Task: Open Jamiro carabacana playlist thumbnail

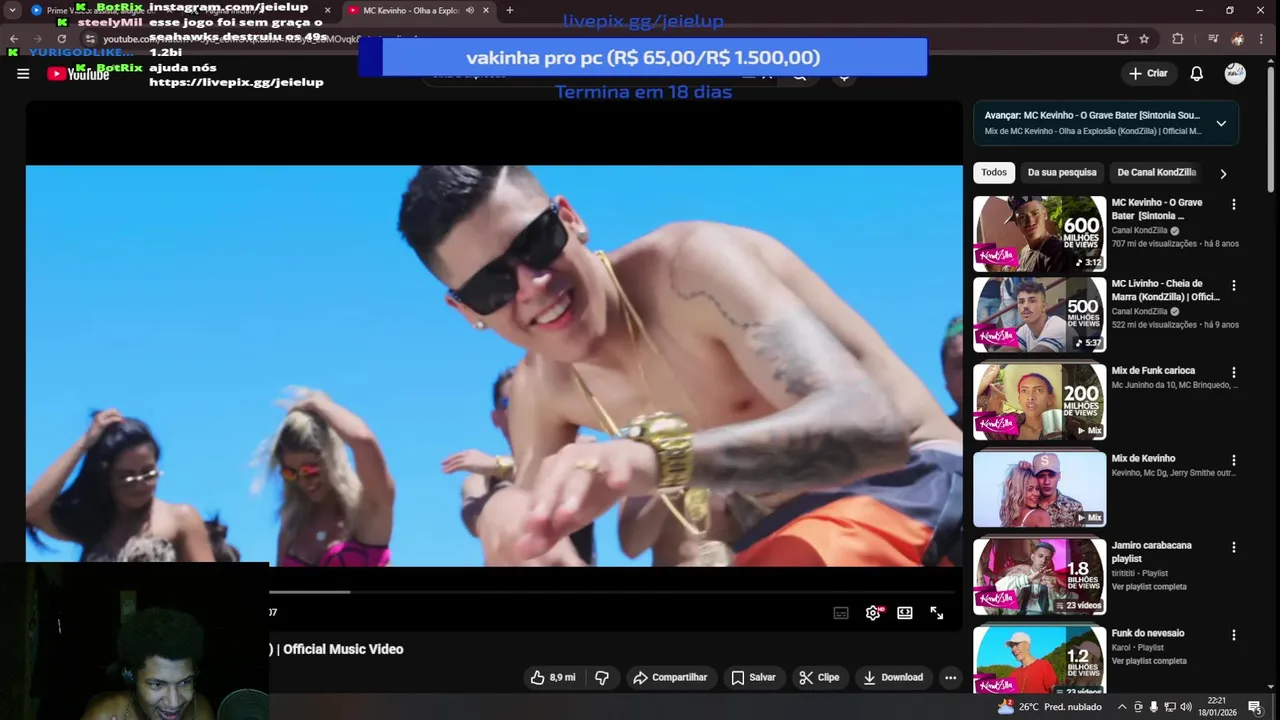Action: (x=1040, y=577)
